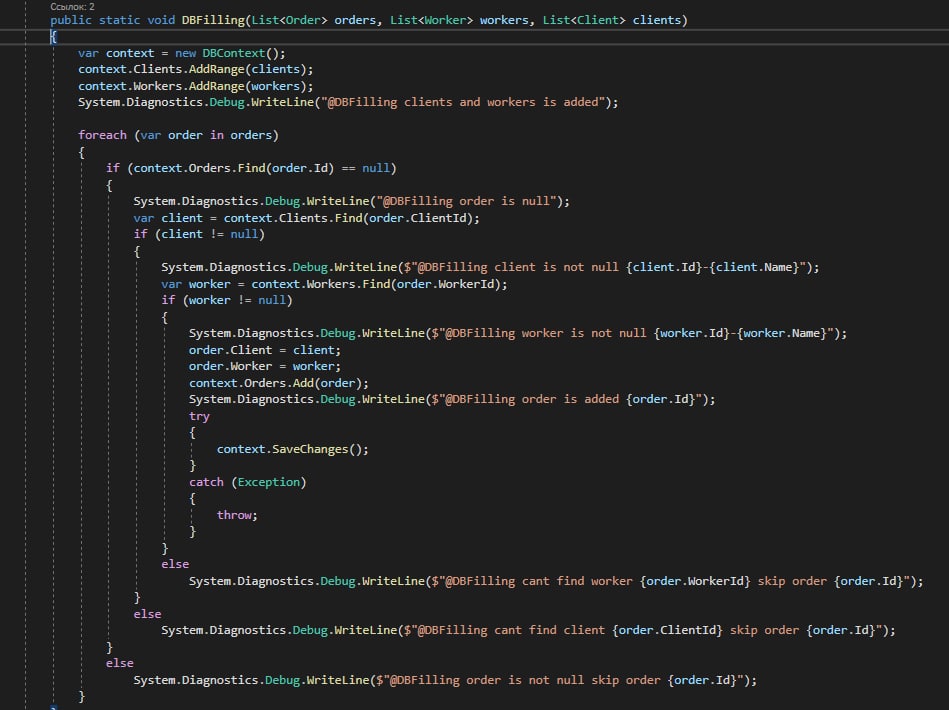Click 'order.Worker = worker;' assignment

[x=264, y=366]
